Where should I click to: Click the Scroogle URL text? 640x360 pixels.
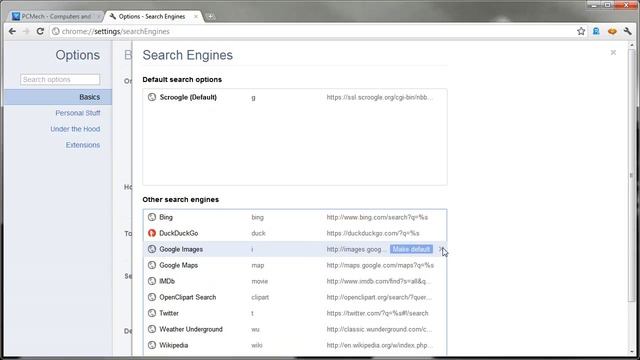point(379,97)
